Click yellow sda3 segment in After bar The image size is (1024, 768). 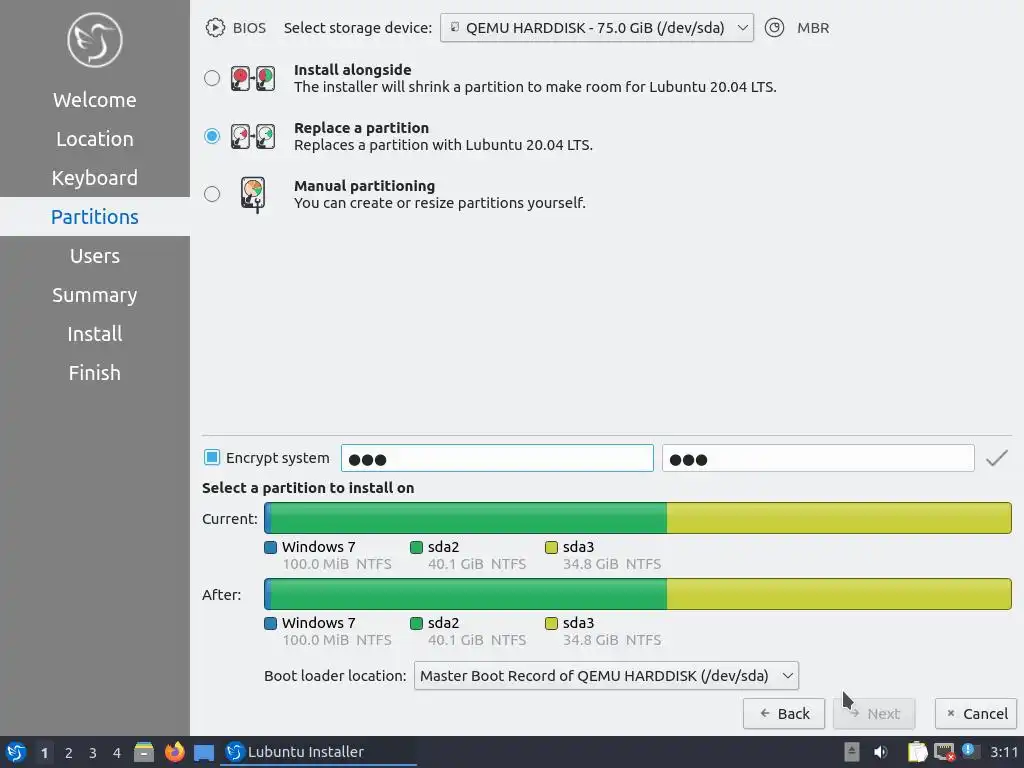pyautogui.click(x=839, y=594)
